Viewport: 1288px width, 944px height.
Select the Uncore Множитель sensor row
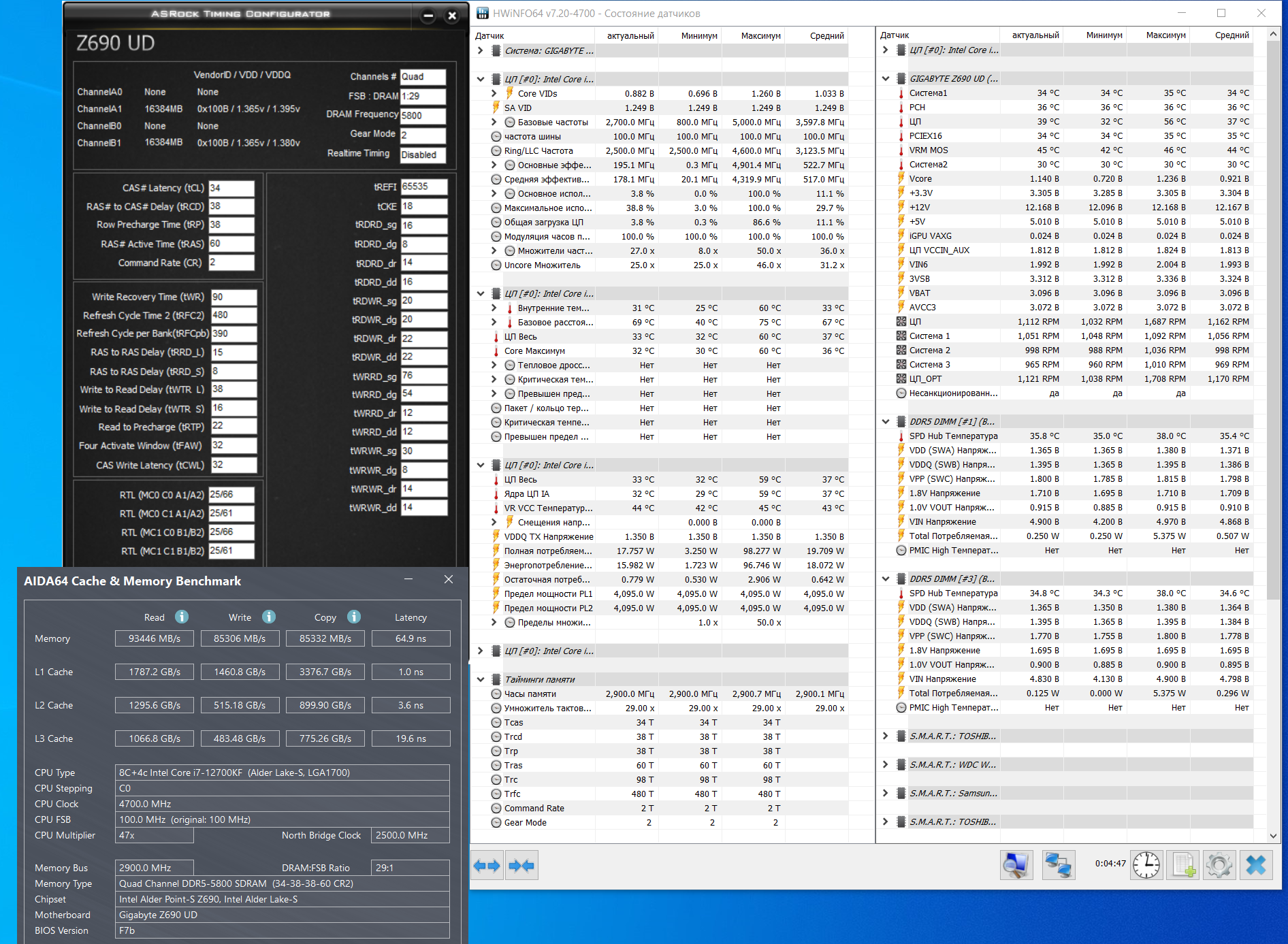click(x=659, y=265)
